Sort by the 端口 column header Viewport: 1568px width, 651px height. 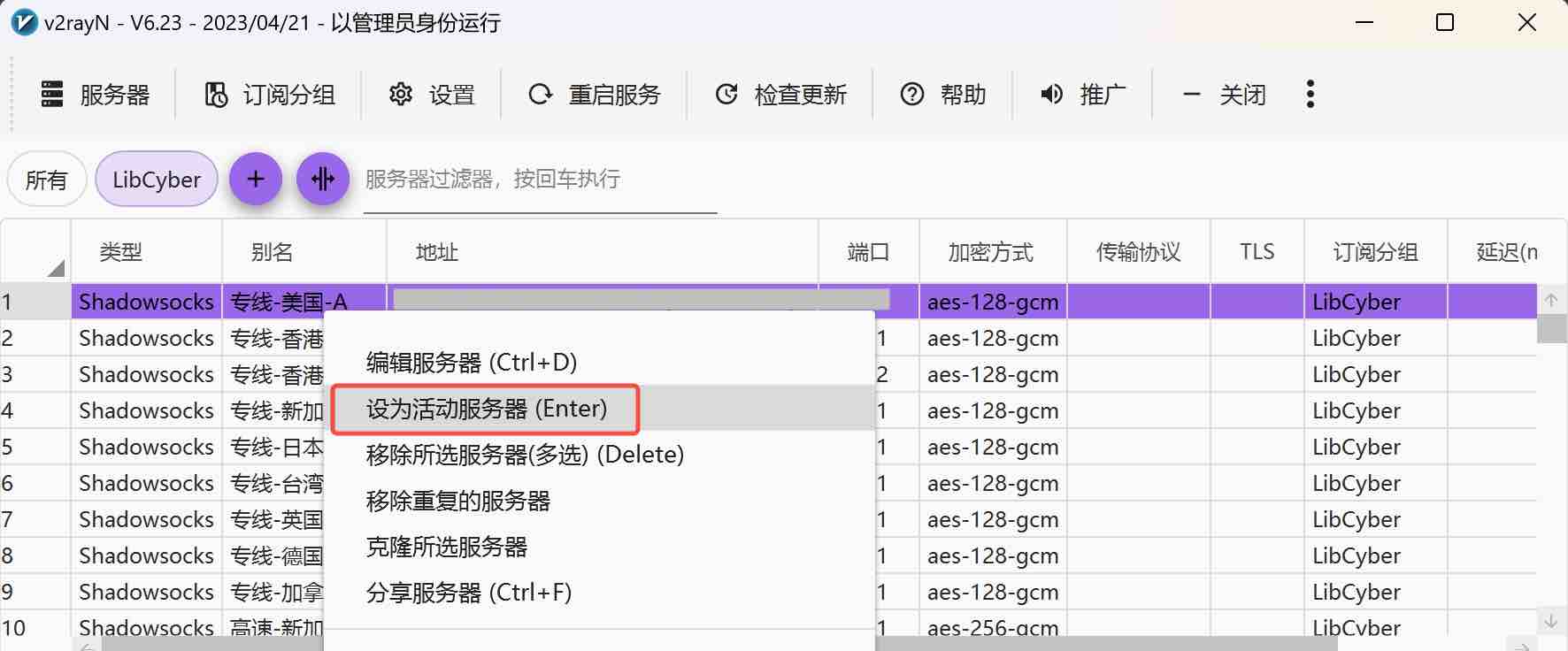coord(869,252)
